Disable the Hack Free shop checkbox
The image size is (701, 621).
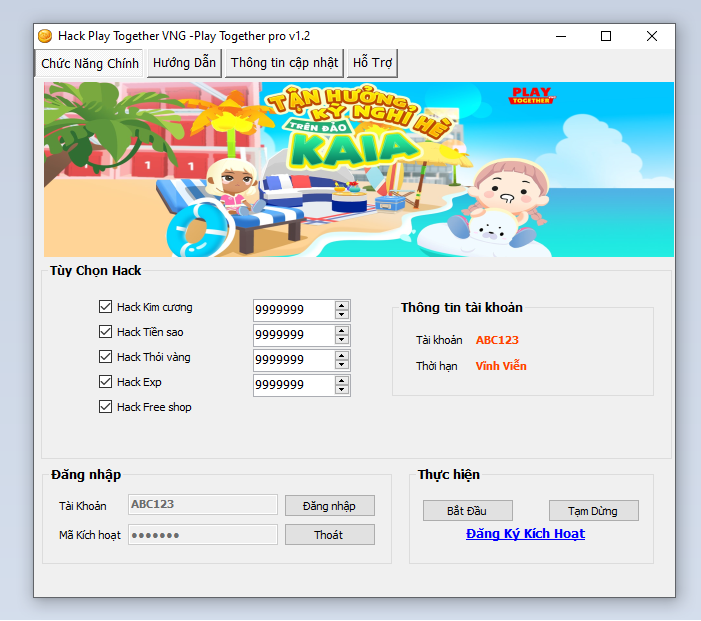[x=106, y=407]
